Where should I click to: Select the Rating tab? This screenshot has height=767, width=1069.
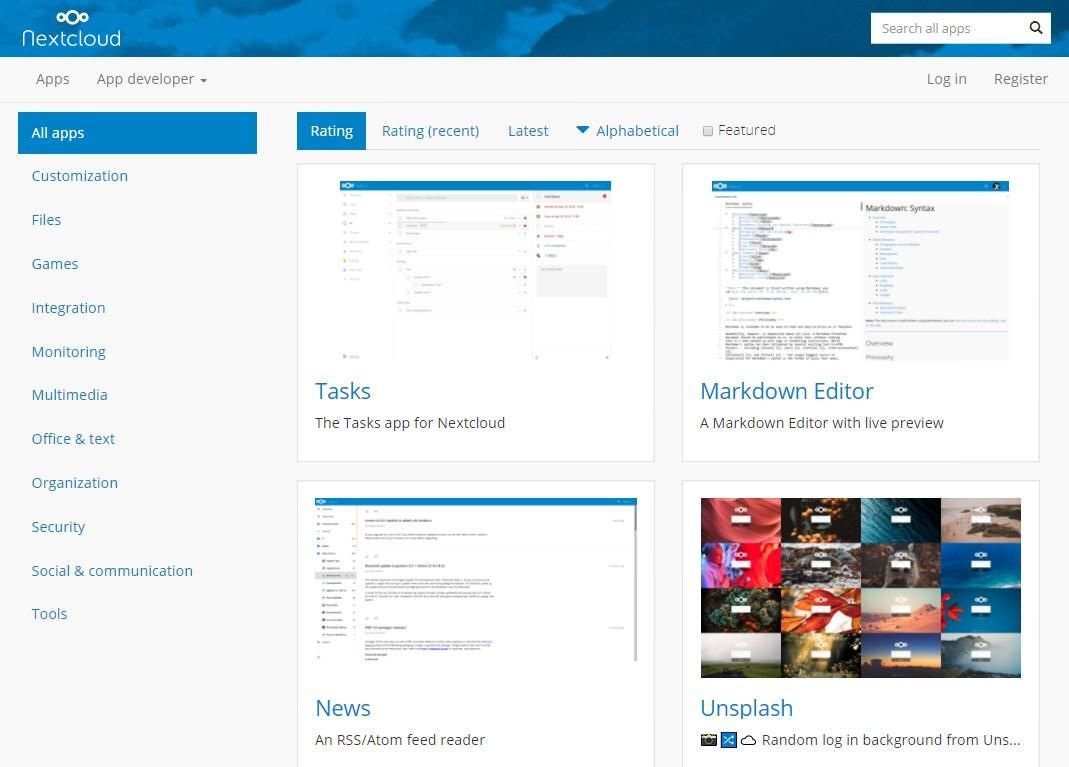pyautogui.click(x=331, y=131)
